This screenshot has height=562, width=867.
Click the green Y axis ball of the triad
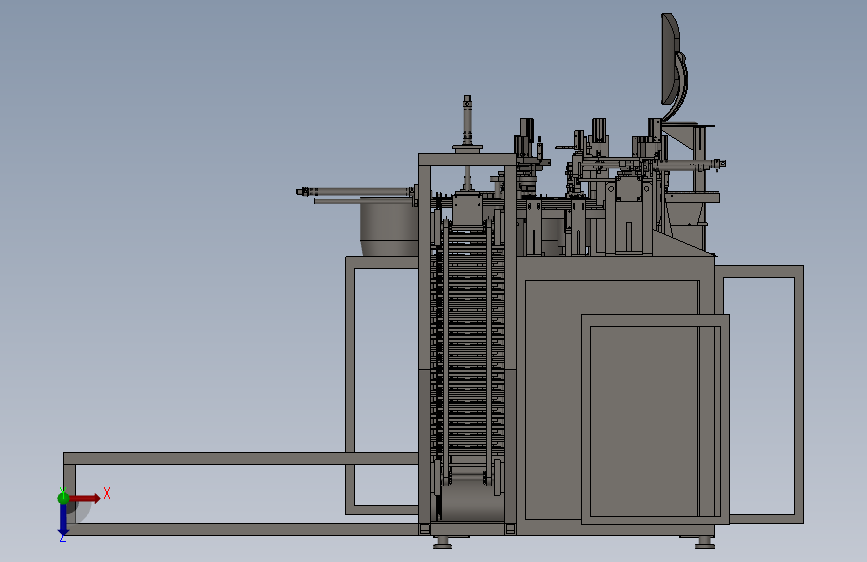pyautogui.click(x=63, y=498)
